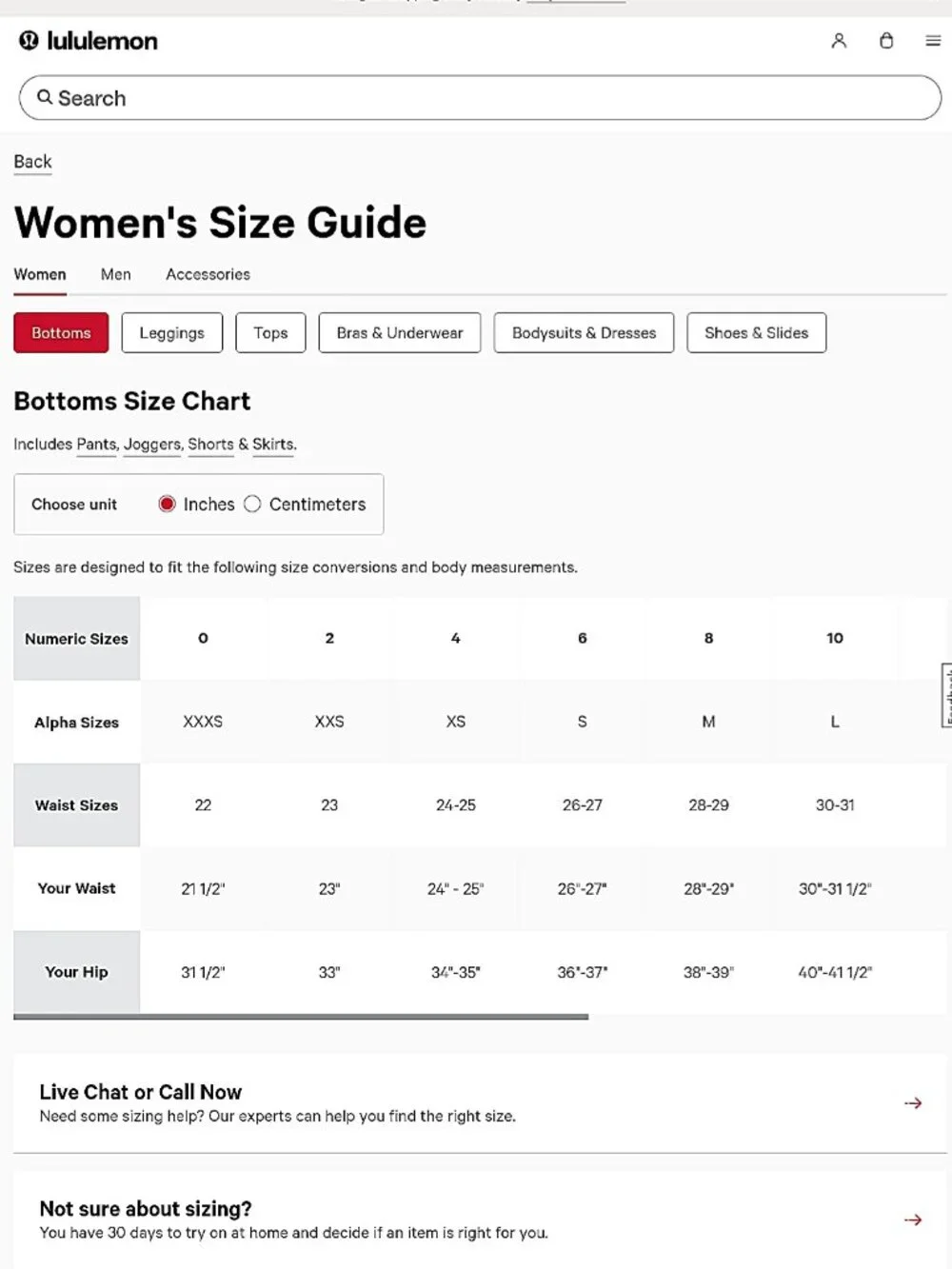Go back using the Back link

click(x=32, y=162)
